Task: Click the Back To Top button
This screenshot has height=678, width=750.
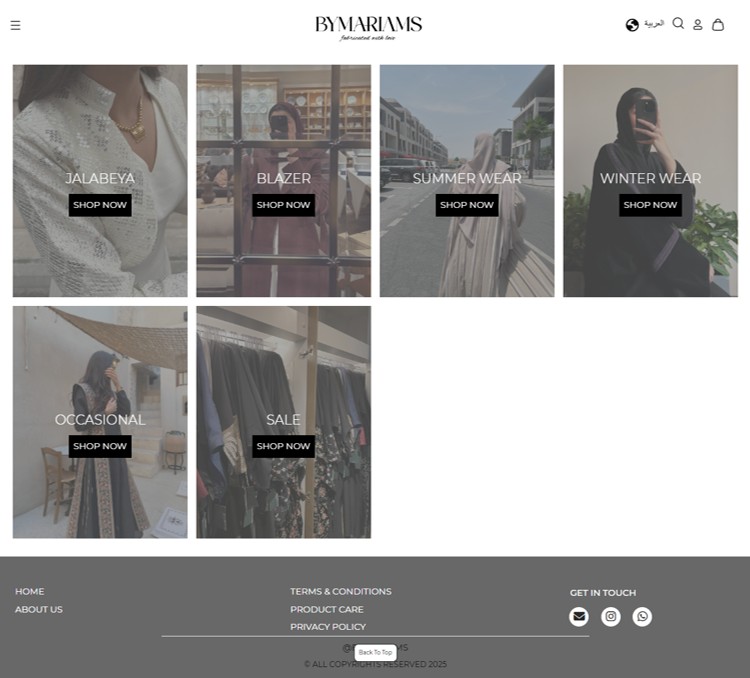Action: (375, 652)
